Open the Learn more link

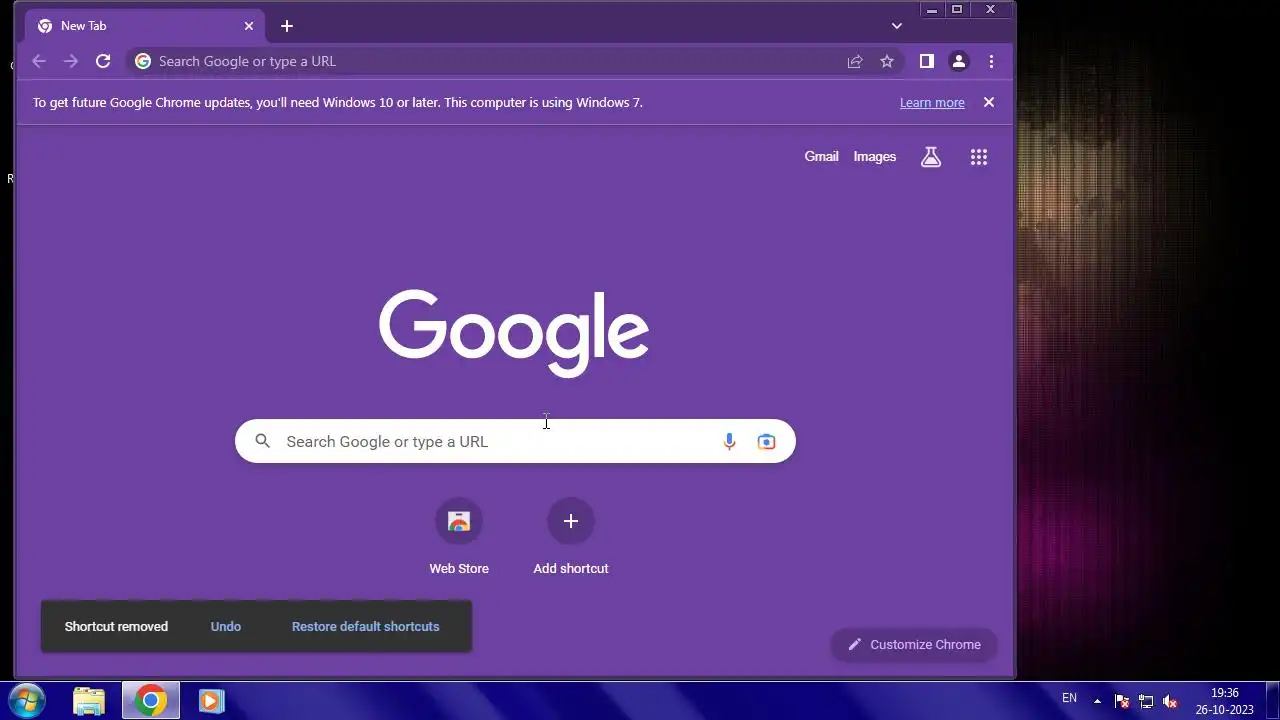[x=932, y=102]
